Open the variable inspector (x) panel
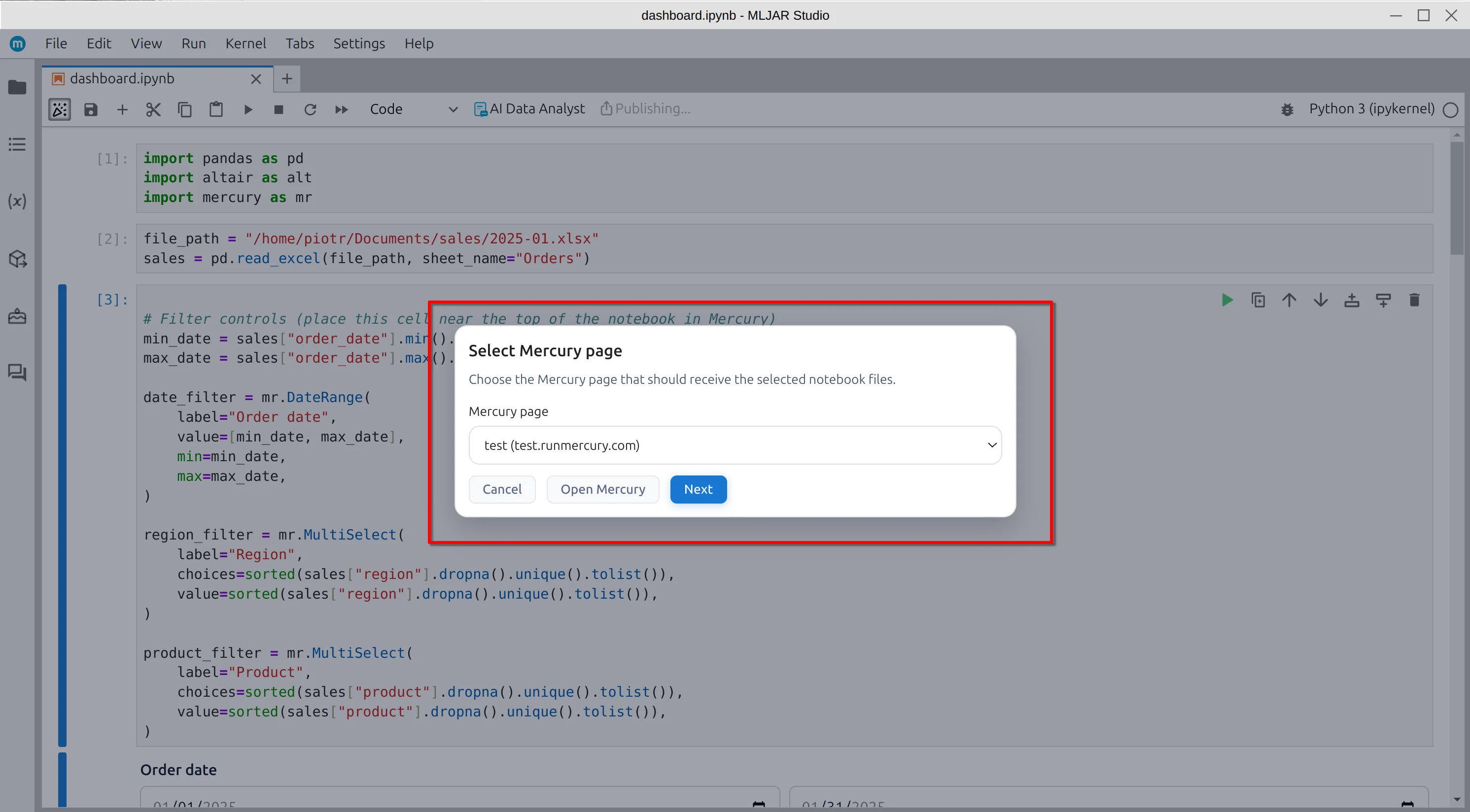 17,202
